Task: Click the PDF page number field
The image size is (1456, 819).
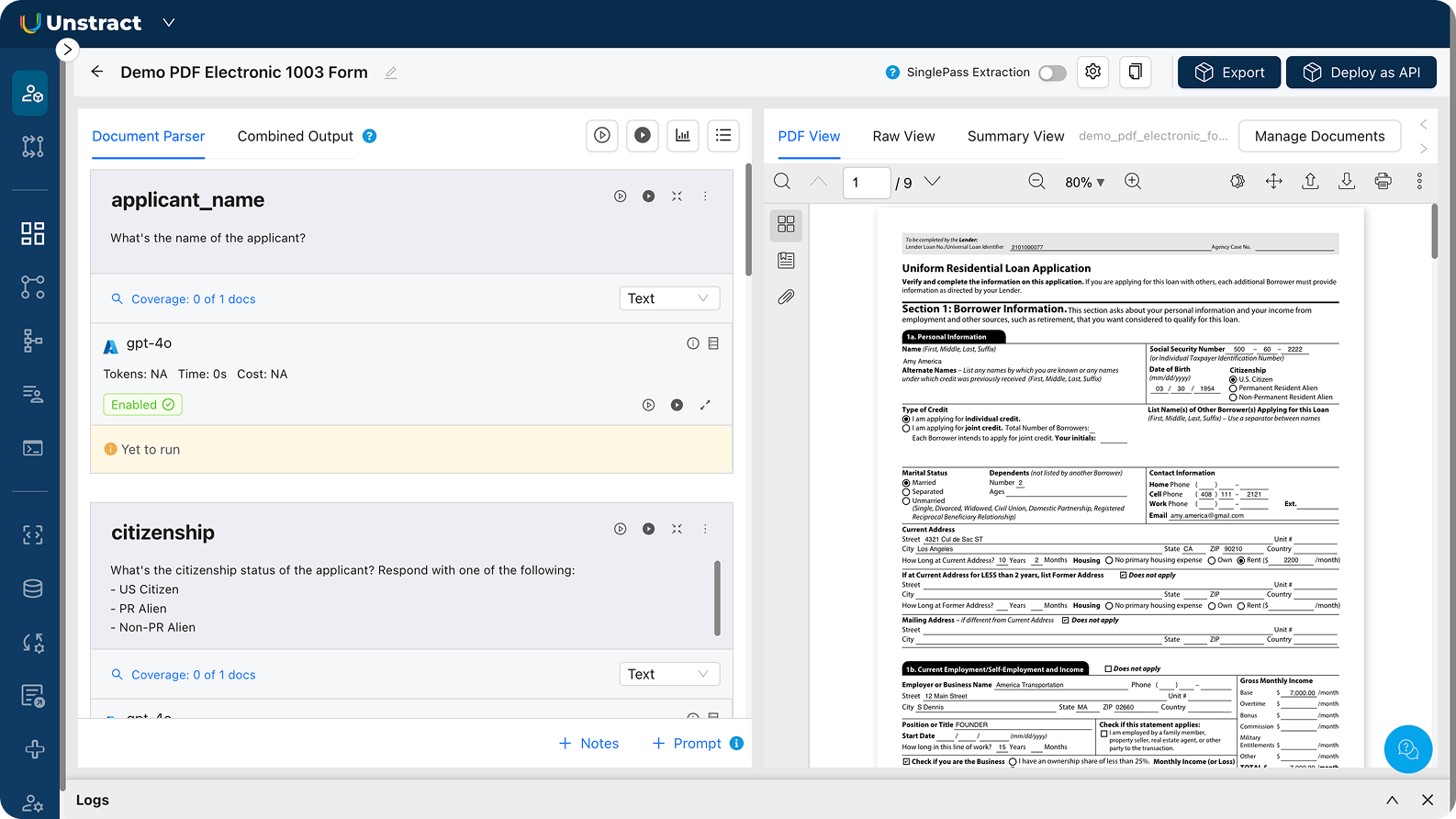Action: point(866,183)
